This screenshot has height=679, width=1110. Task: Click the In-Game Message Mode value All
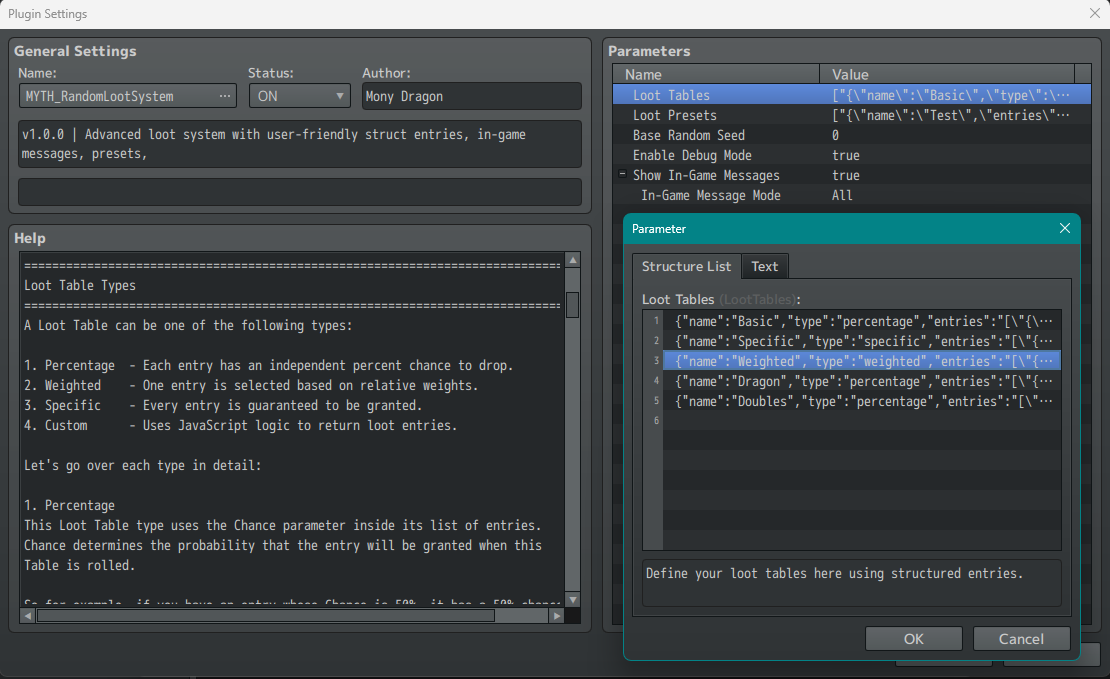tap(842, 195)
